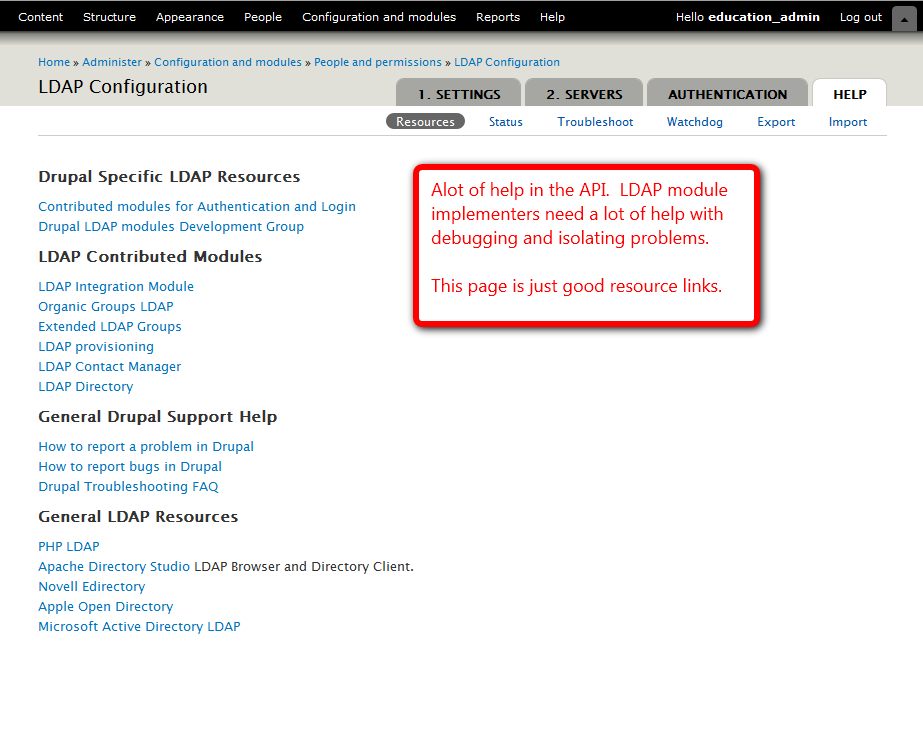This screenshot has height=754, width=923.
Task: Select the Troubleshoot sub-tab
Action: (595, 122)
